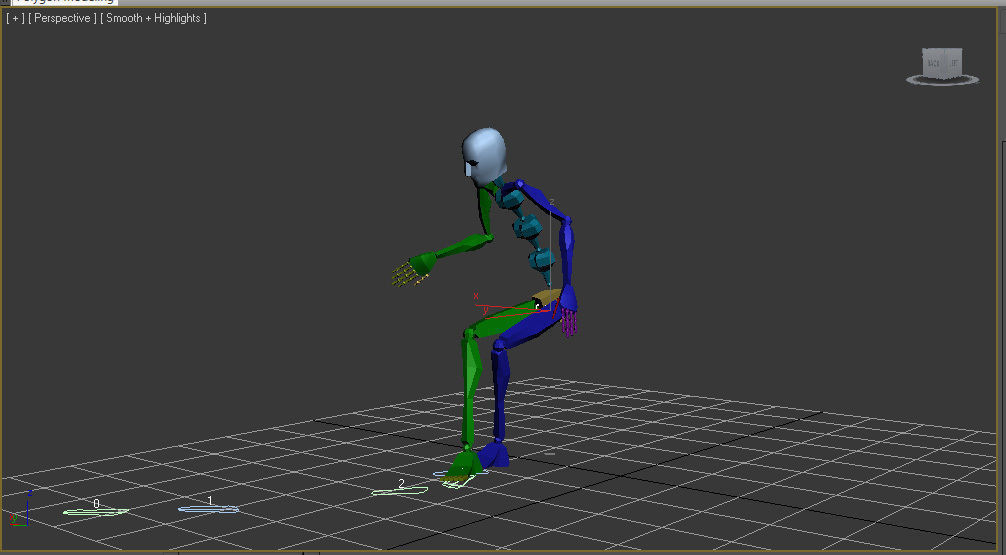Open the [ + ] viewport general menu

tap(15, 18)
